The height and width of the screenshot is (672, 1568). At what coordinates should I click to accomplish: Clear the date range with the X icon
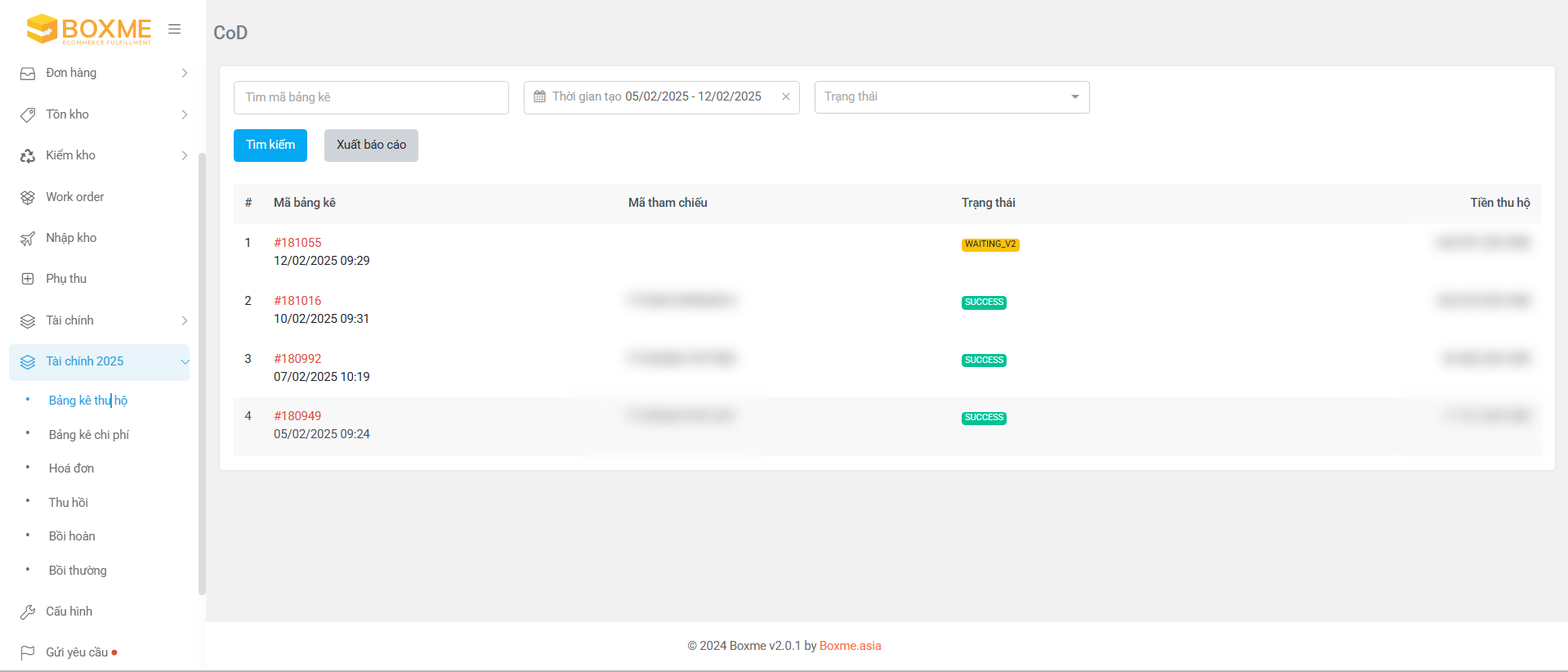tap(785, 96)
